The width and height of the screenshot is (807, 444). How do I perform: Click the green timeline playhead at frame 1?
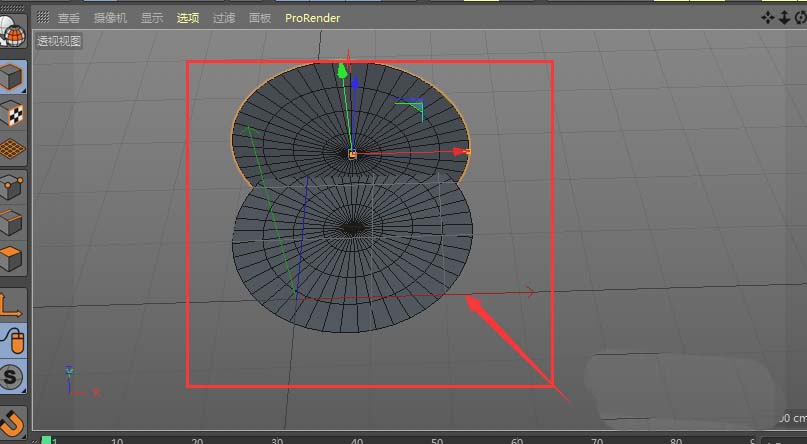[46, 440]
